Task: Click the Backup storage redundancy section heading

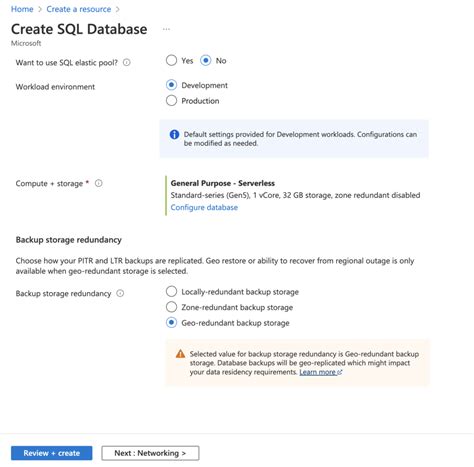Action: [x=69, y=240]
